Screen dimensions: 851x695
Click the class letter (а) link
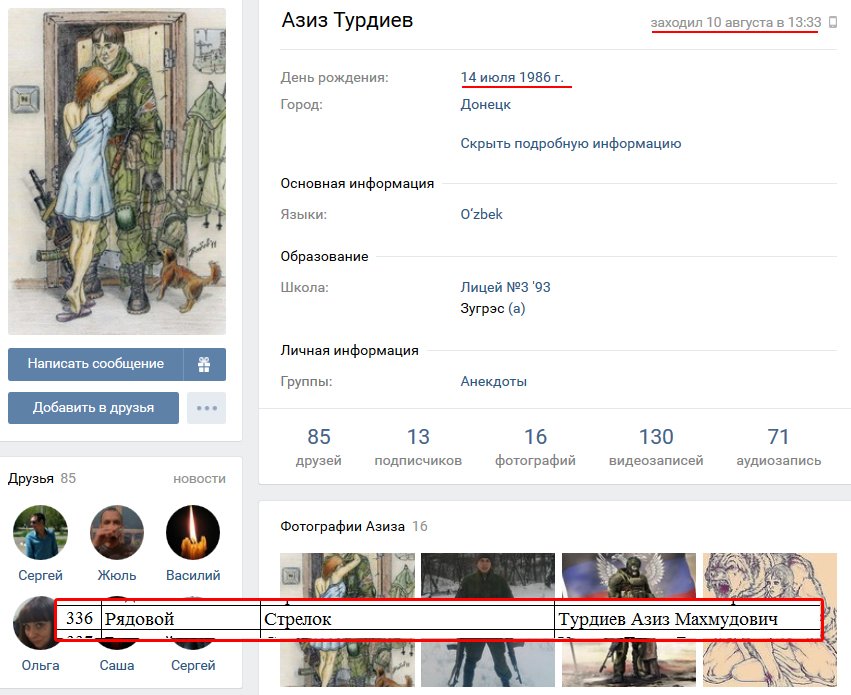[516, 309]
